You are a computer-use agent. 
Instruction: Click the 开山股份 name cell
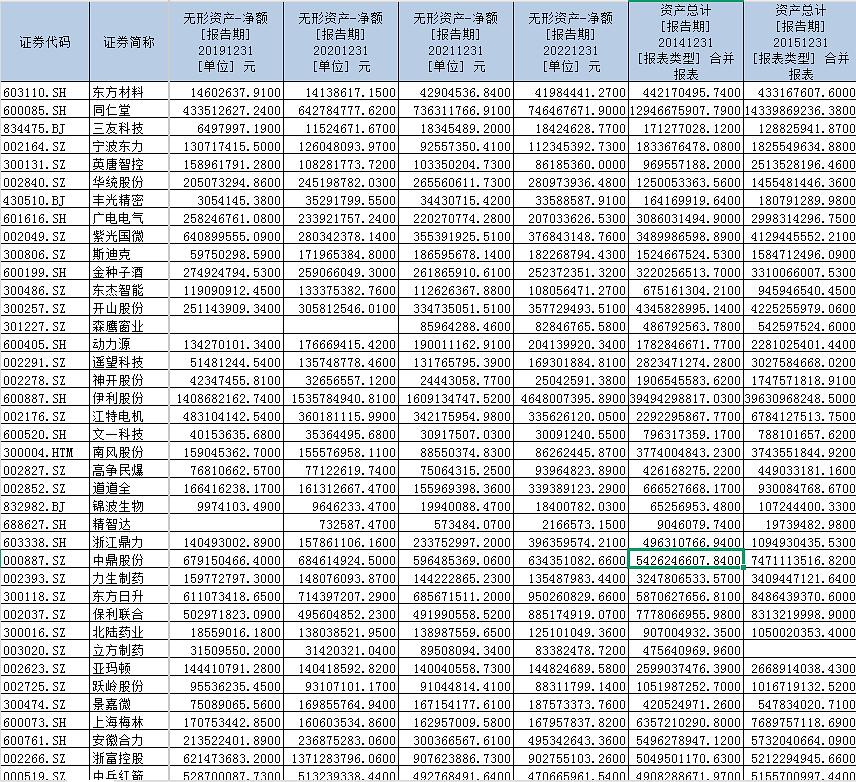pyautogui.click(x=129, y=308)
